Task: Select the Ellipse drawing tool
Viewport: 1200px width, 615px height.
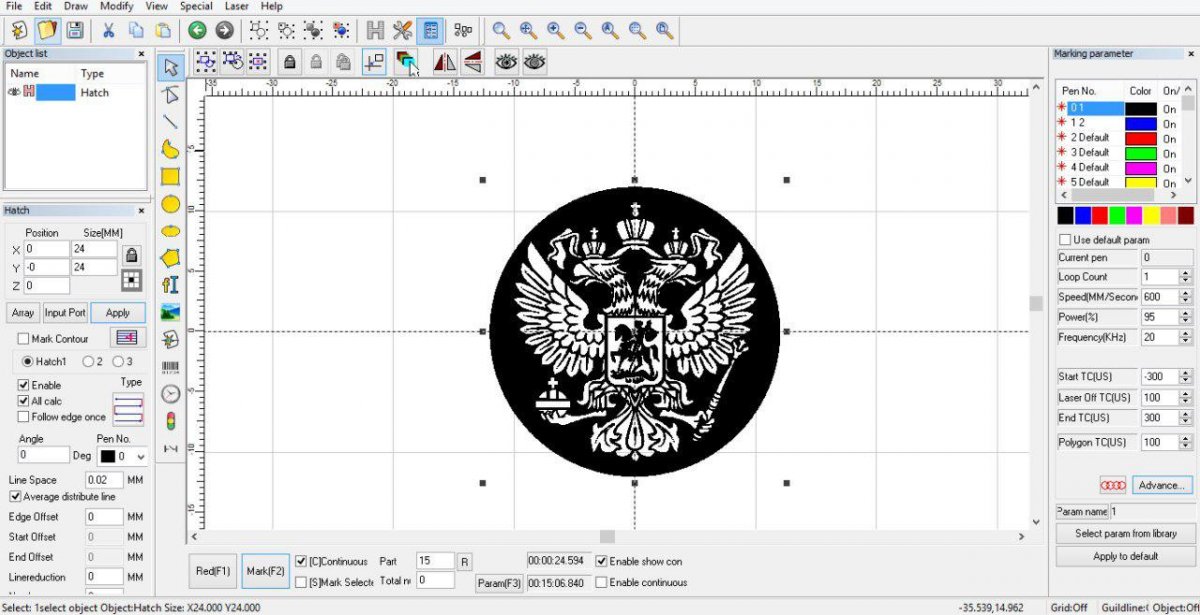Action: [x=170, y=230]
